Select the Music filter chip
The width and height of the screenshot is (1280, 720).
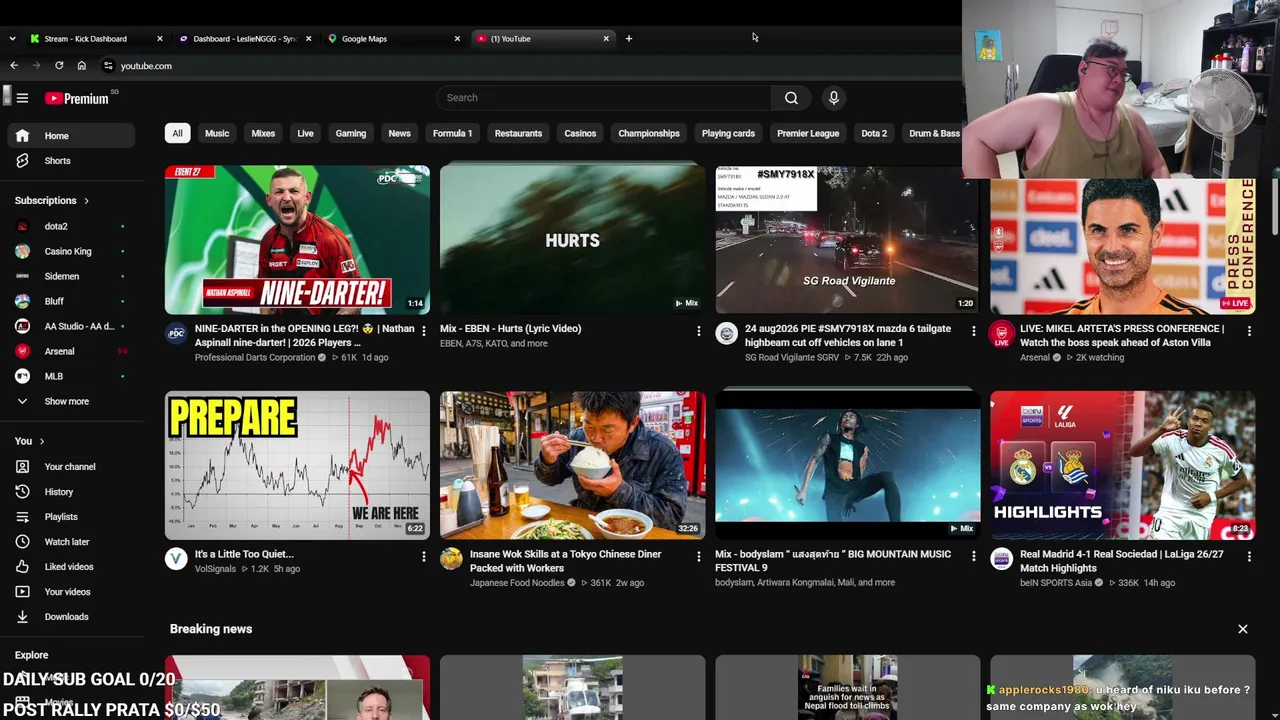pos(217,133)
